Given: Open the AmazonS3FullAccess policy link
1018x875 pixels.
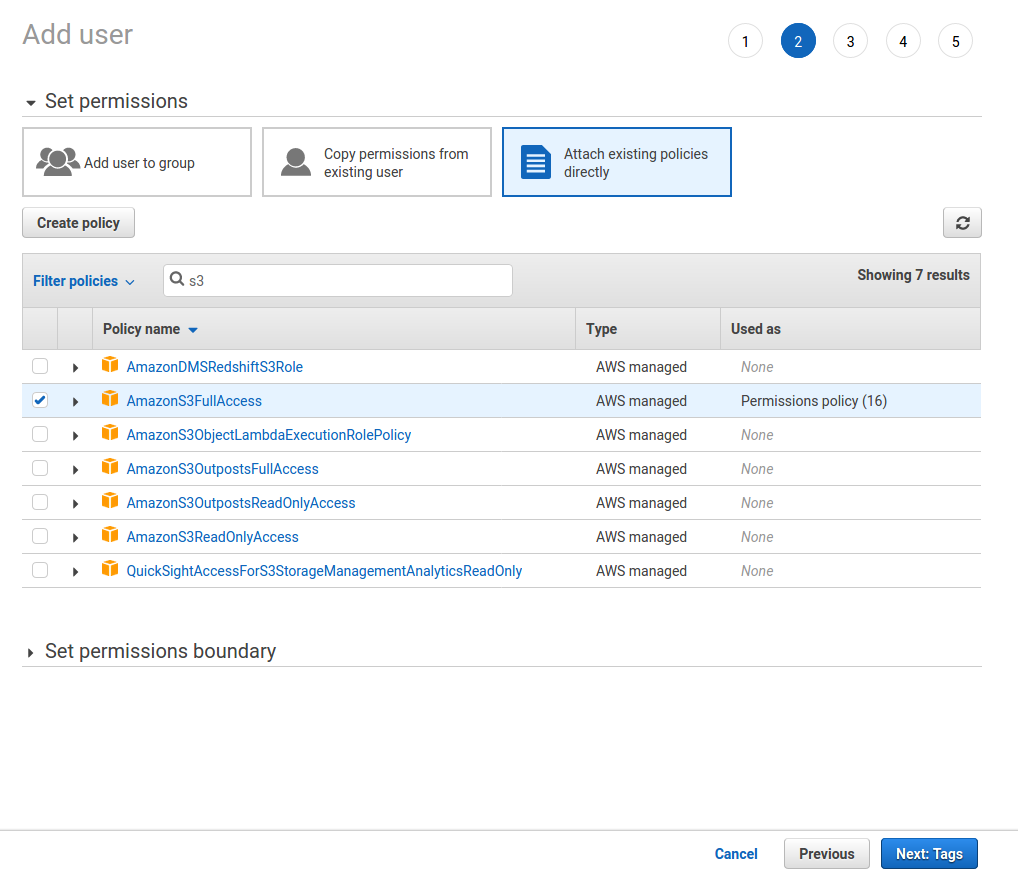Looking at the screenshot, I should pos(194,401).
